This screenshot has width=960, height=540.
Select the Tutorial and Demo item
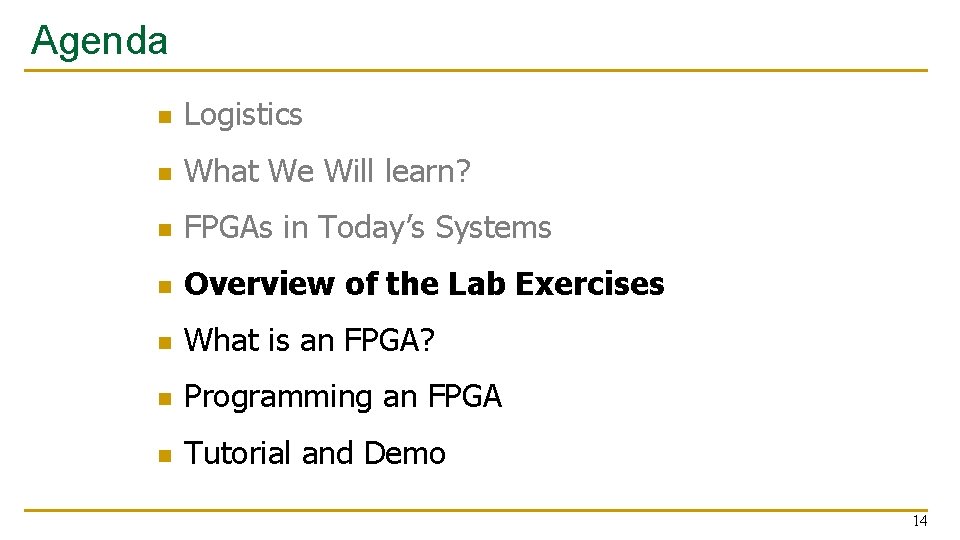[315, 453]
